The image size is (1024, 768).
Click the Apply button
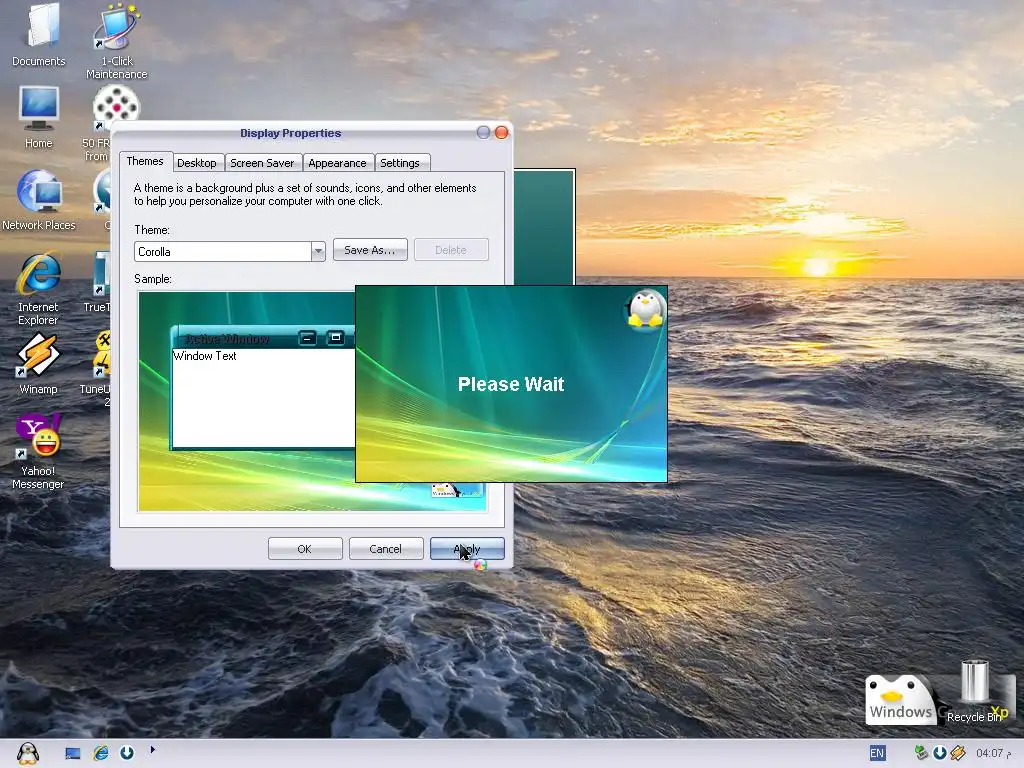coord(467,549)
